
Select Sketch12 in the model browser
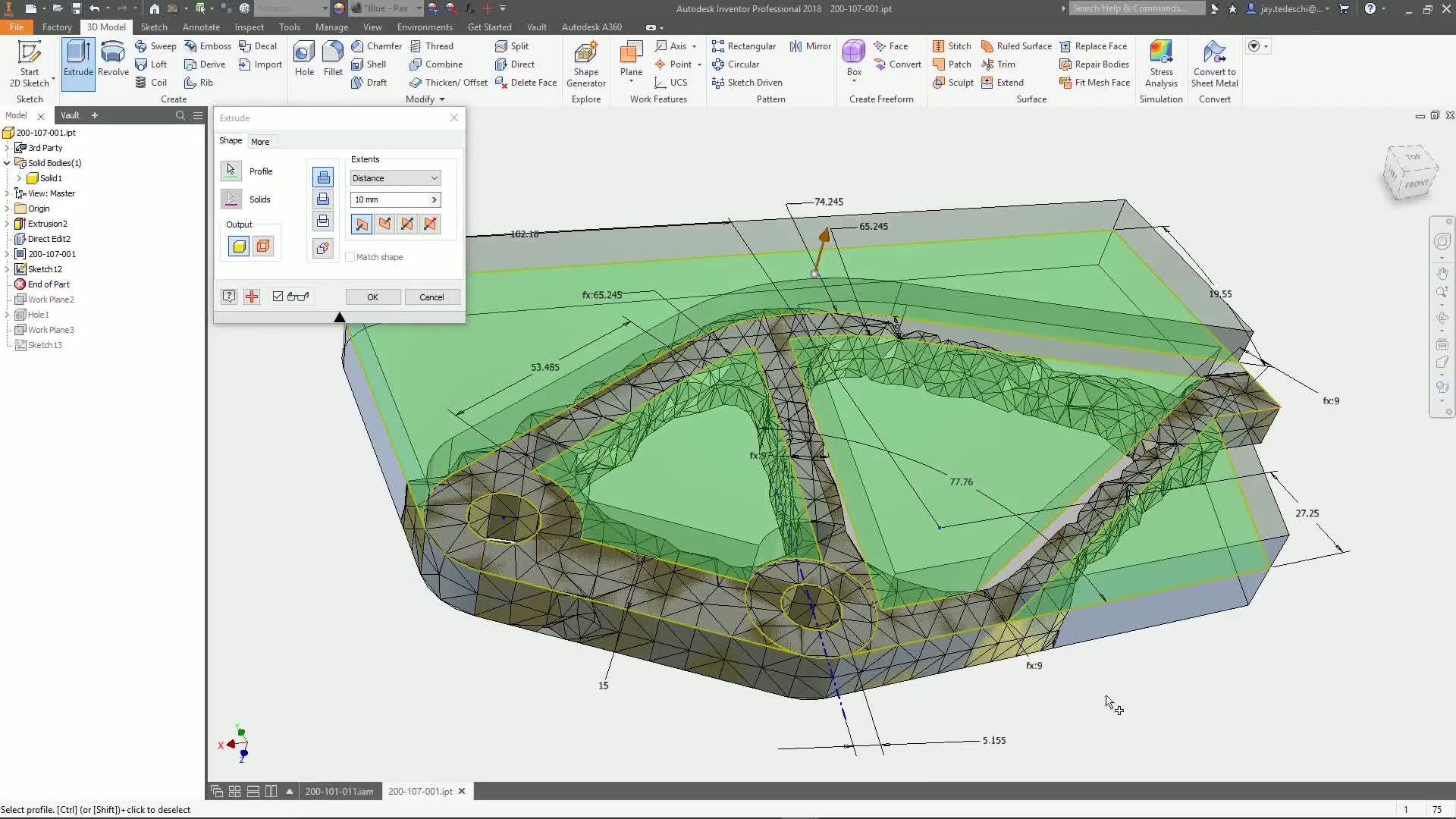pyautogui.click(x=45, y=269)
